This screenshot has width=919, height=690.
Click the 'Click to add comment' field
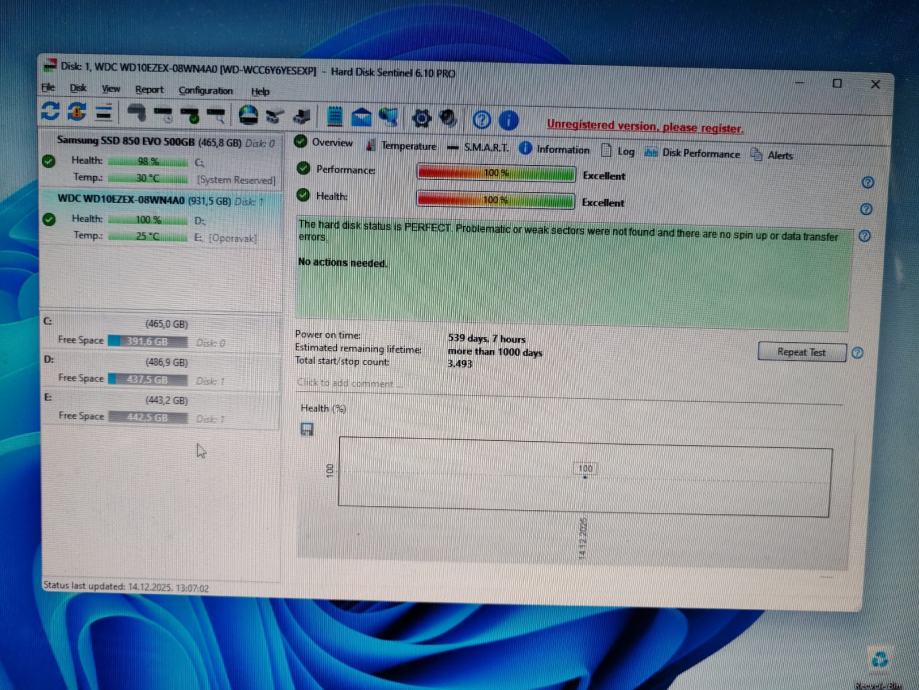350,383
